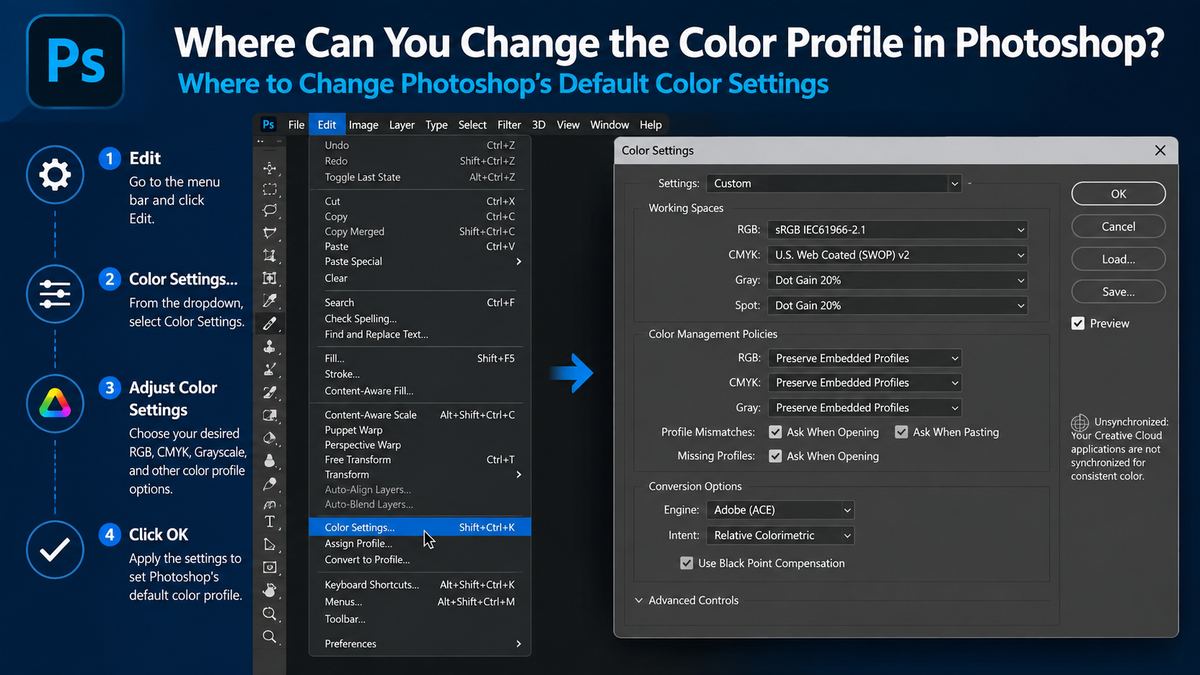1200x675 pixels.
Task: Select the Clone Stamp tool
Action: [x=269, y=346]
